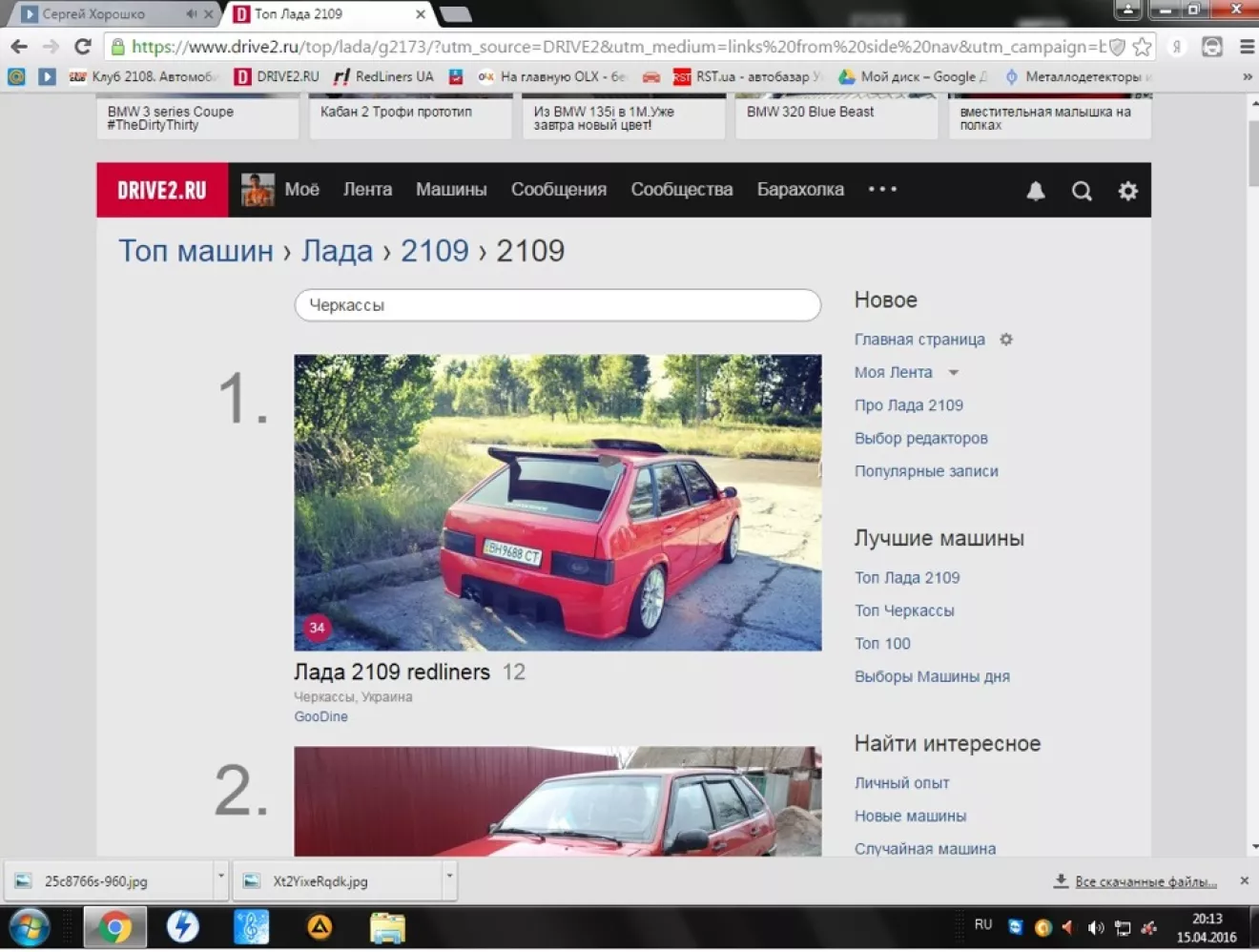
Task: Open the second ranked red car photo
Action: pos(557,800)
